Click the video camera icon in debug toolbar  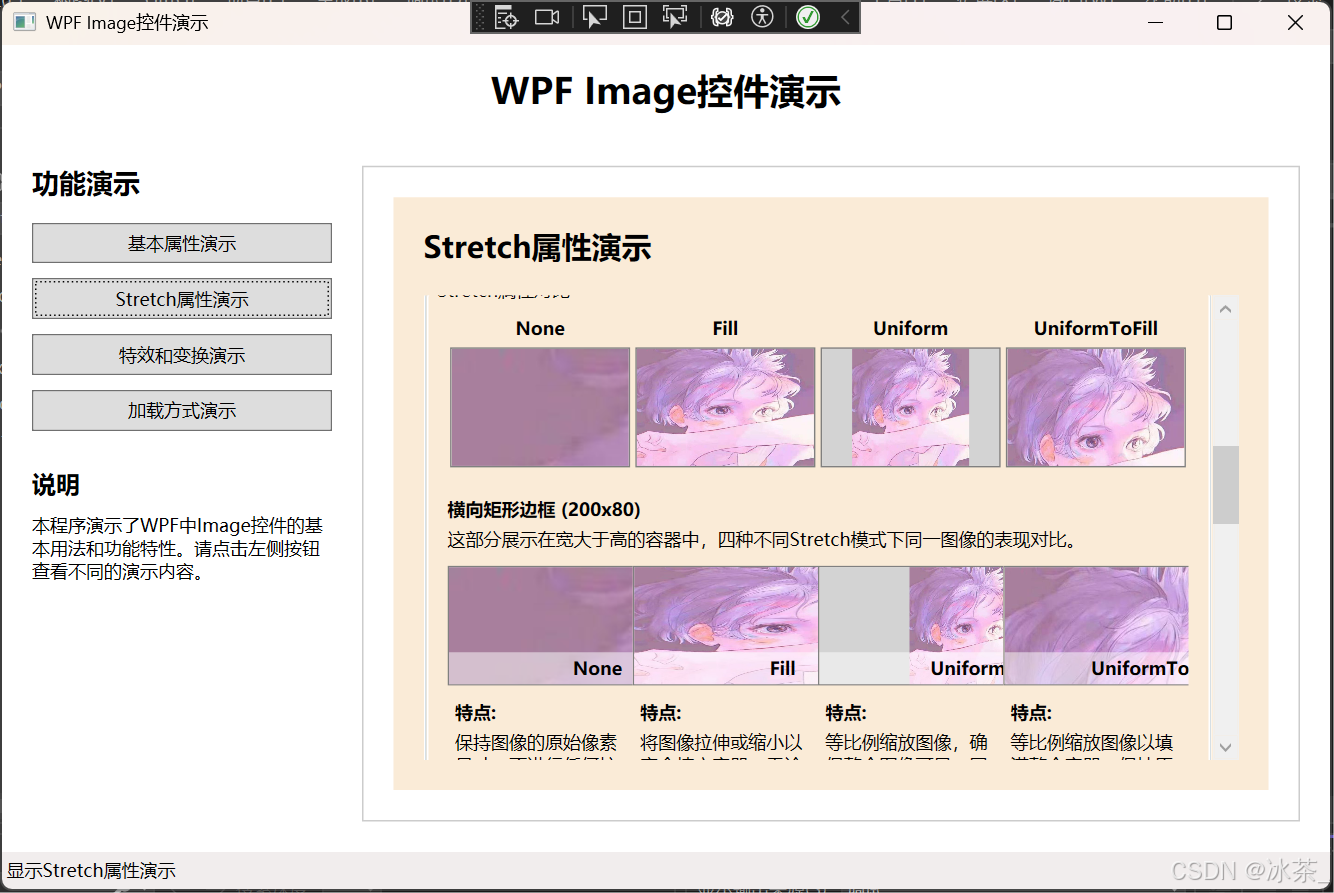[547, 17]
